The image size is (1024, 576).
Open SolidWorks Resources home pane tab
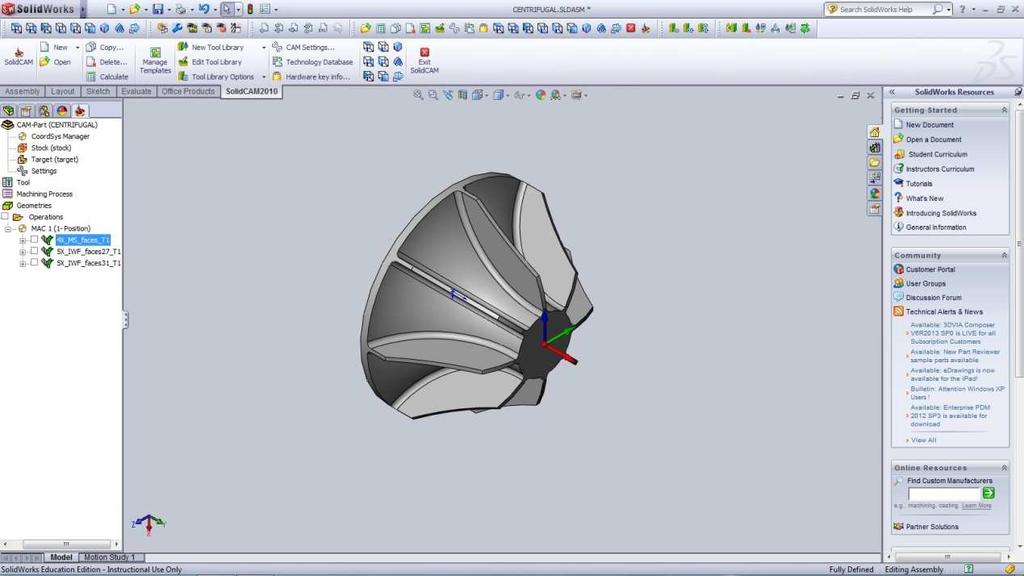coord(874,133)
